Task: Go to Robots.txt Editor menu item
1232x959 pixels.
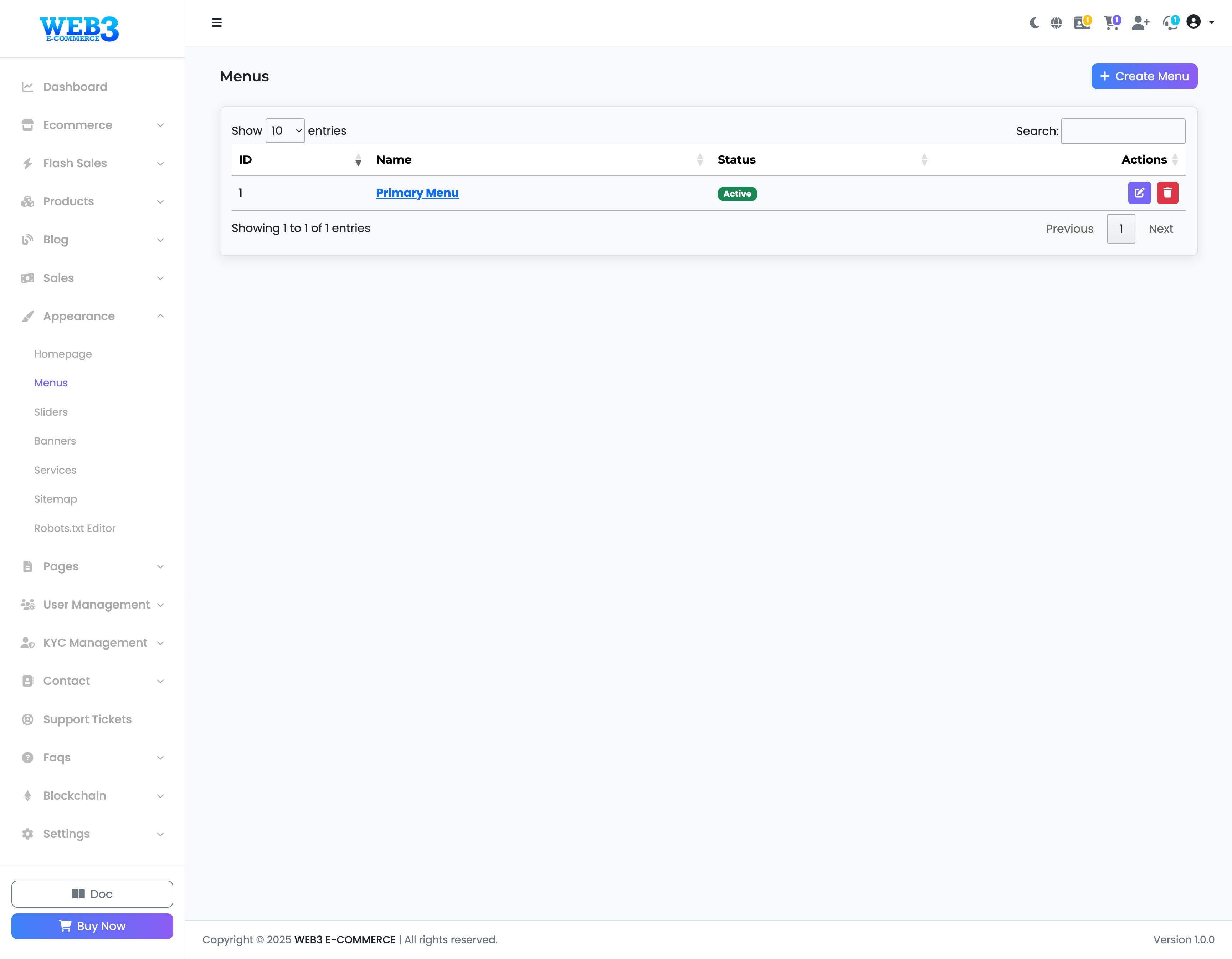Action: tap(75, 528)
